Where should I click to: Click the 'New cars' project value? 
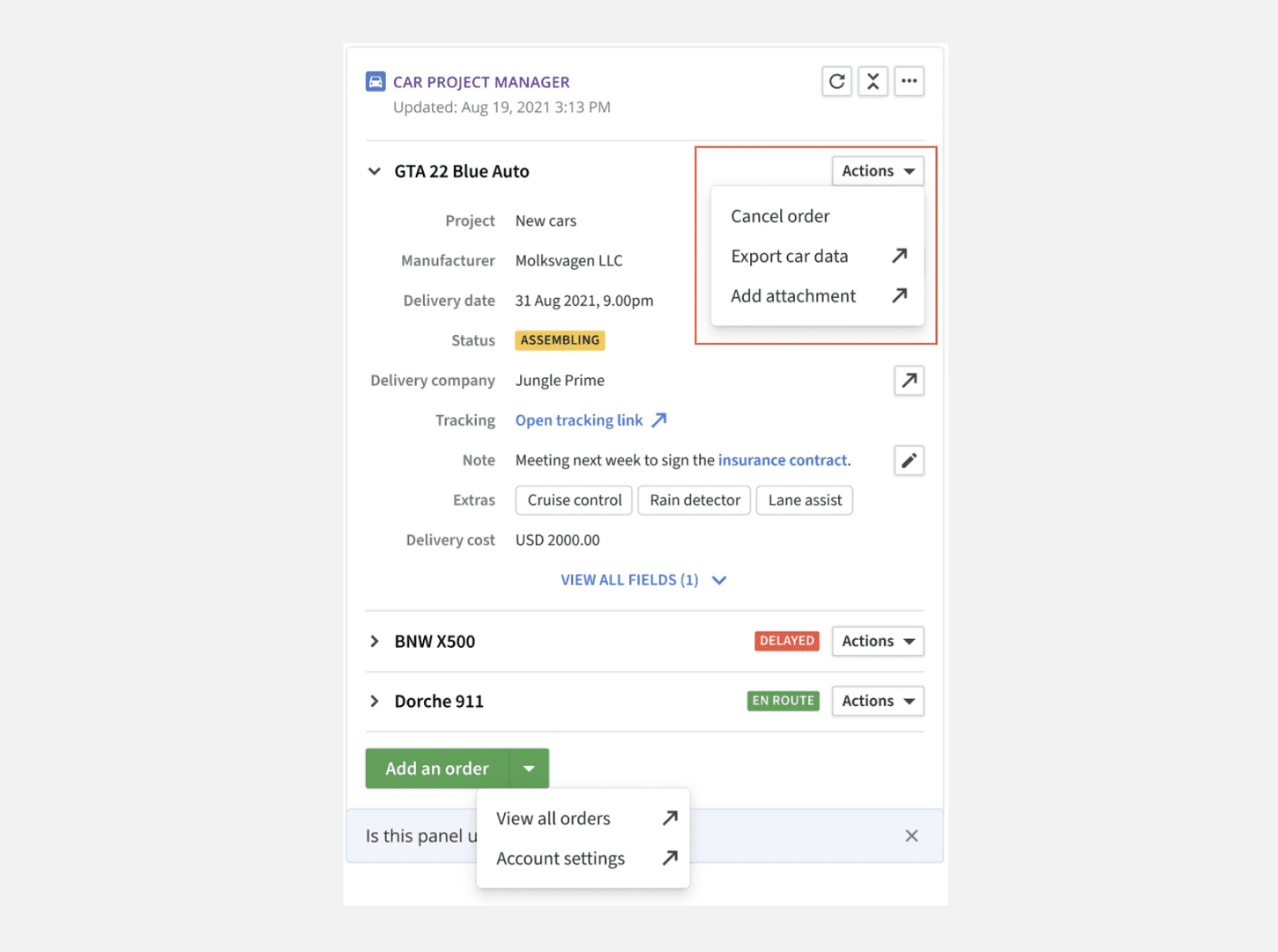[x=546, y=220]
